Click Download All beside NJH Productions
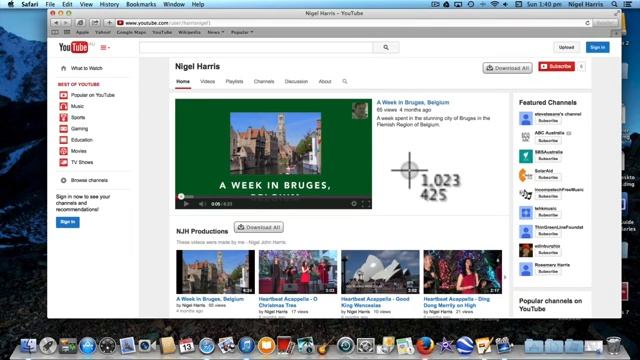This screenshot has height=360, width=640. (x=259, y=227)
